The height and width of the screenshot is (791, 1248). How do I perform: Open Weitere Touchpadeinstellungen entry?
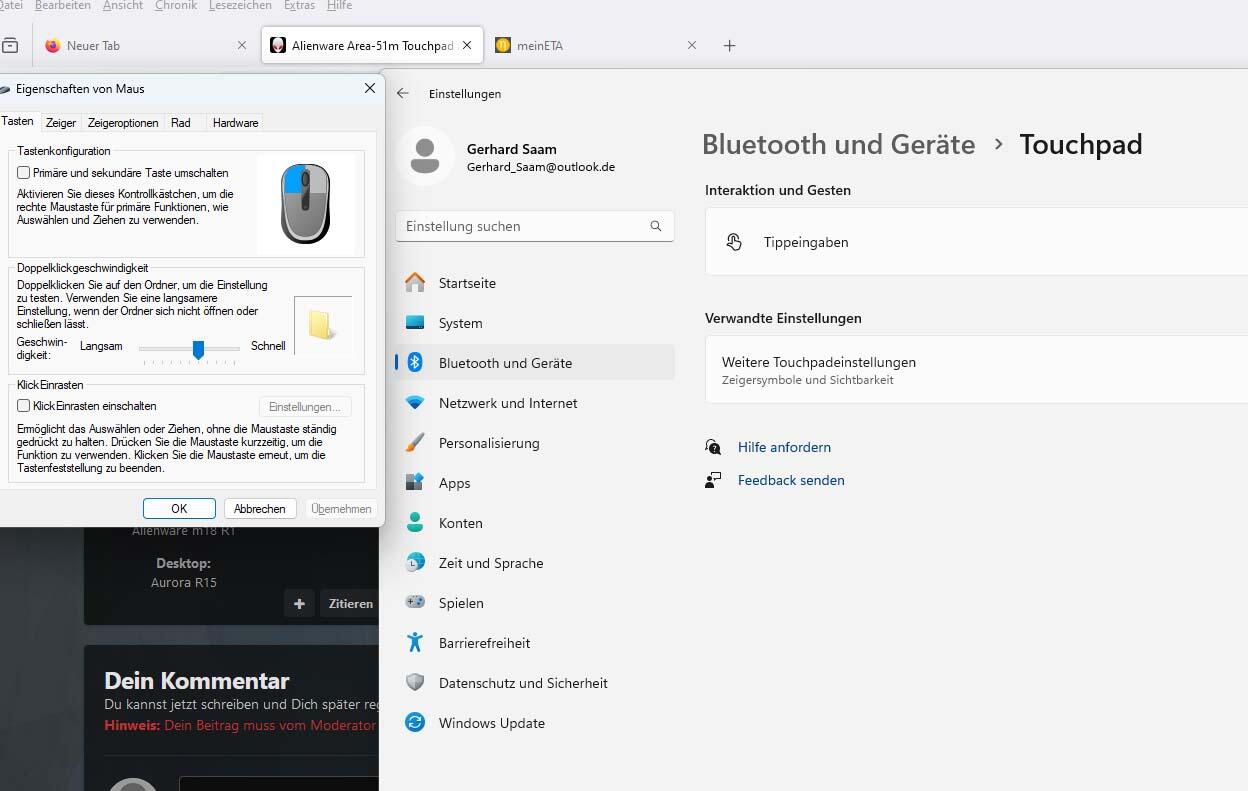coord(975,370)
